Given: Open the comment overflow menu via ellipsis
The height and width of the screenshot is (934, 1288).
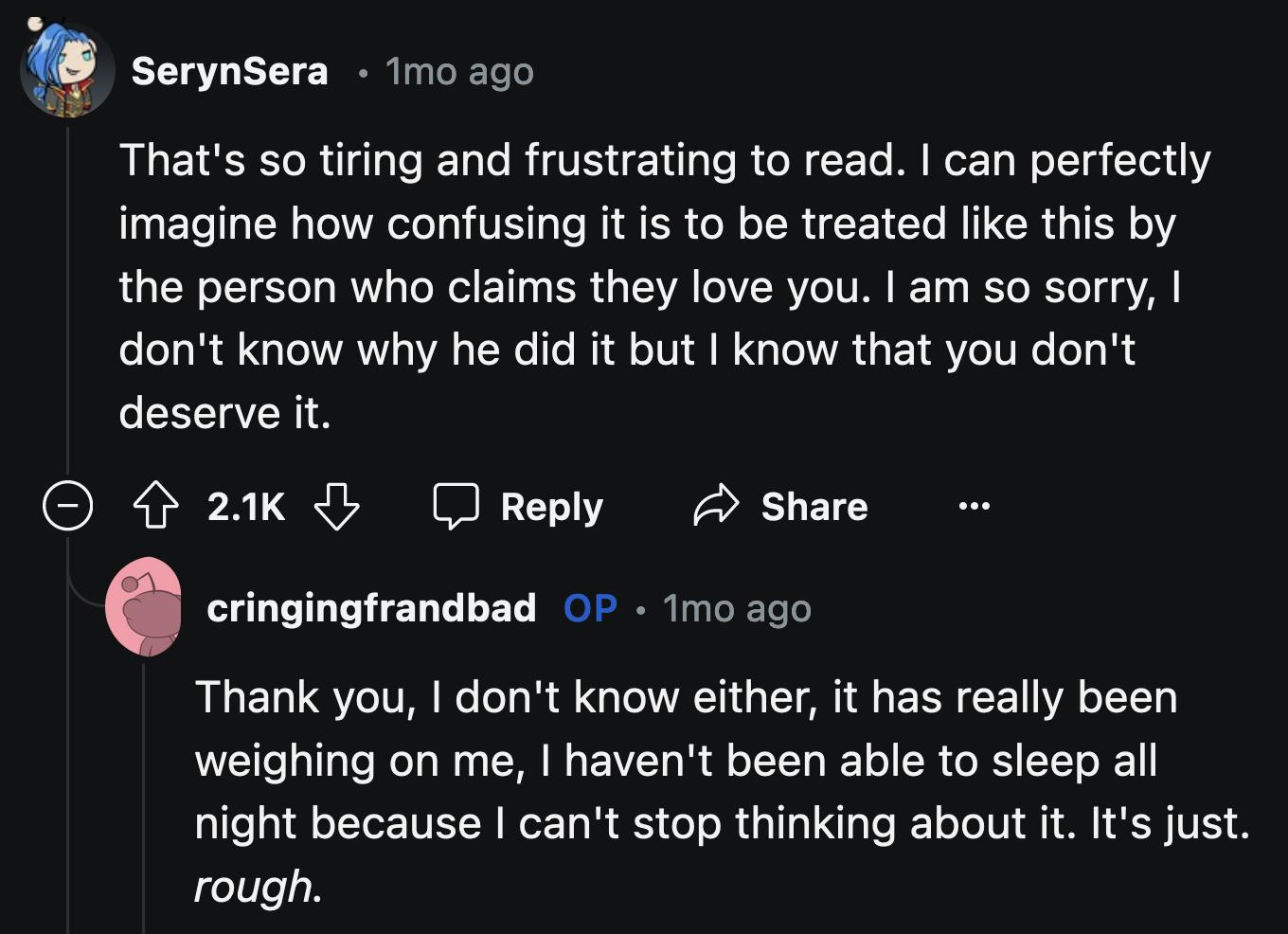Looking at the screenshot, I should click(975, 506).
